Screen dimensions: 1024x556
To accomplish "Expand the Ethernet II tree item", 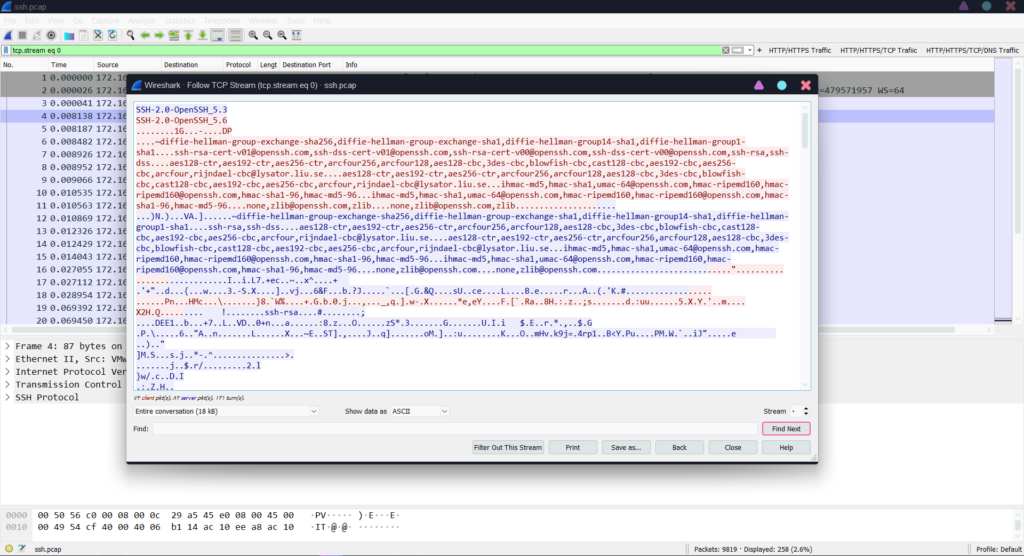I will coord(9,358).
